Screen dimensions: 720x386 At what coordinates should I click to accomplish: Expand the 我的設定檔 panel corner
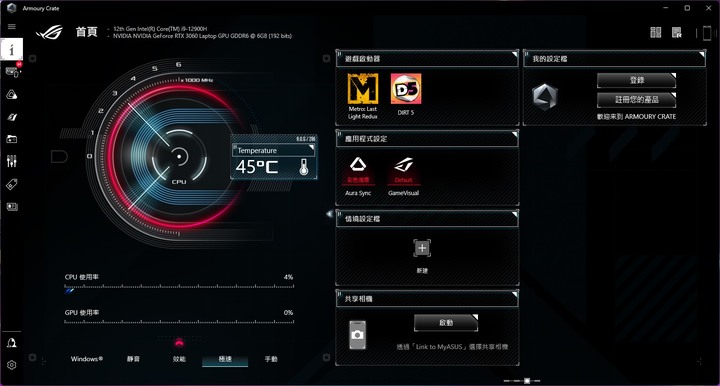click(702, 55)
